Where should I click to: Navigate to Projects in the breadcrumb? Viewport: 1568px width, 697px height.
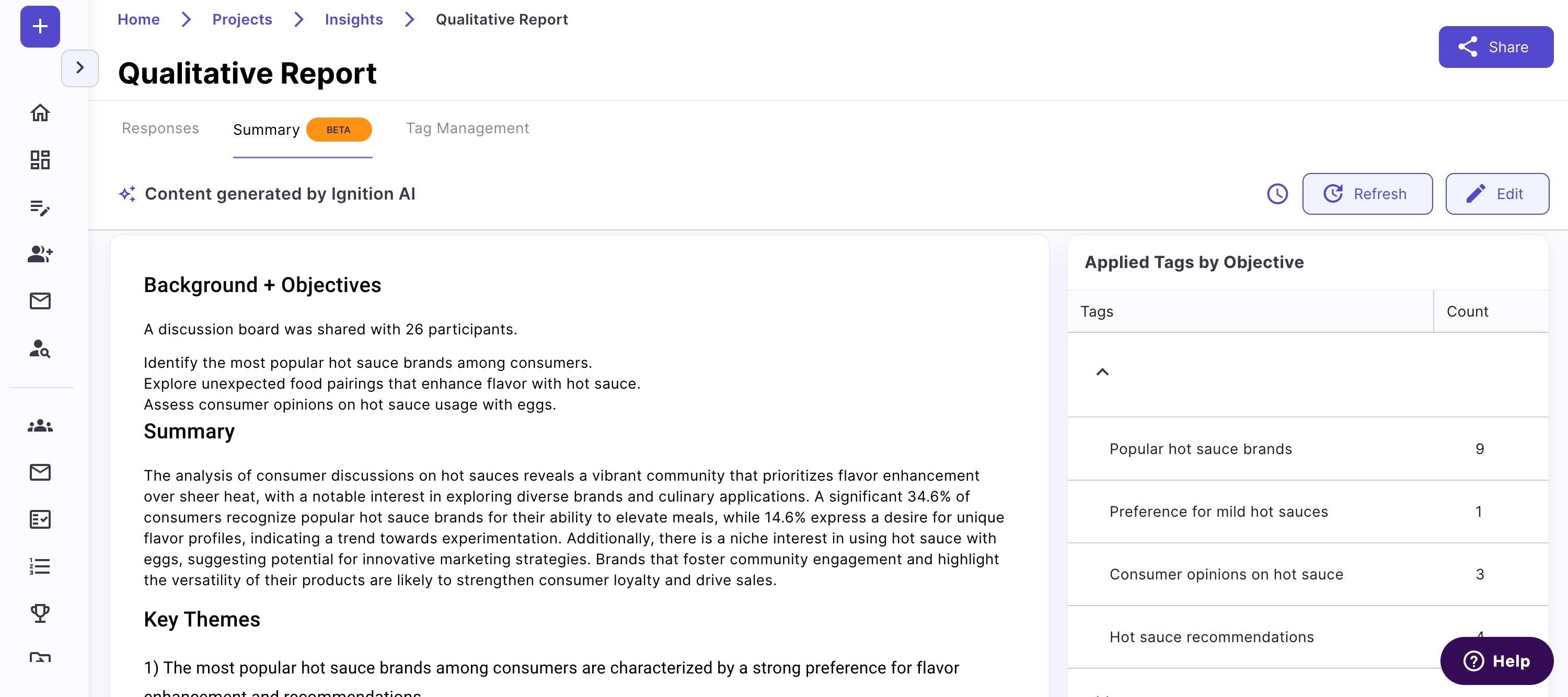pyautogui.click(x=243, y=19)
